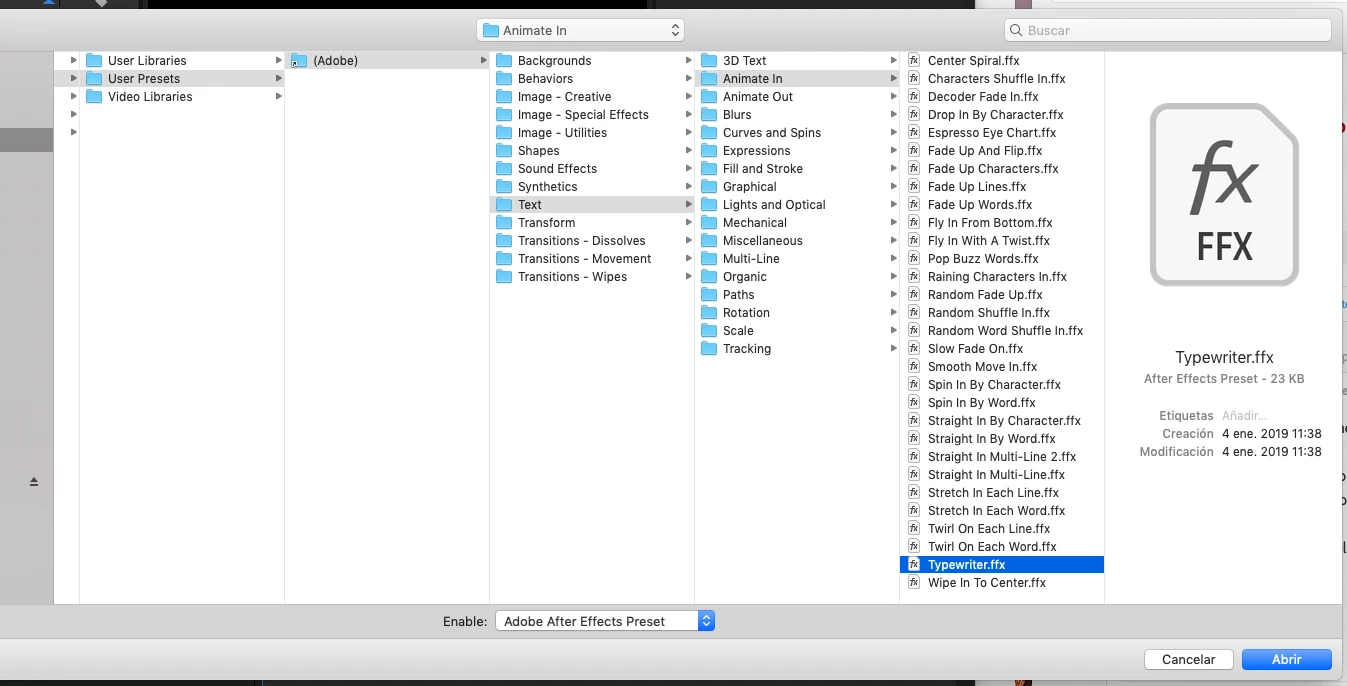Click the fx icon of Decoder Fade In.ffx
Screen dimensions: 1347x686
pos(914,96)
